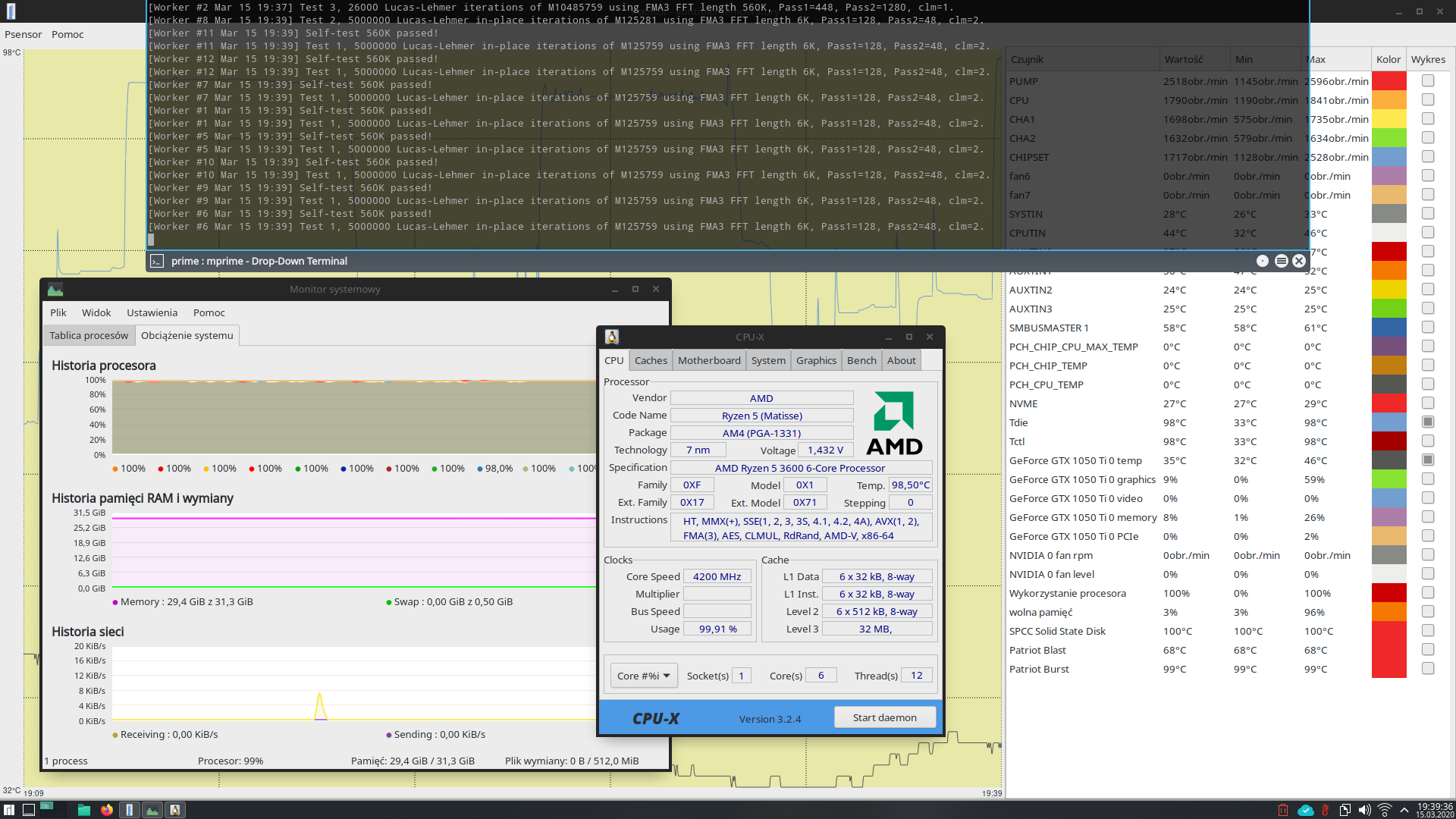Image resolution: width=1456 pixels, height=819 pixels.
Task: Open Pomoc menu in Monitor systemowy
Action: [x=209, y=312]
